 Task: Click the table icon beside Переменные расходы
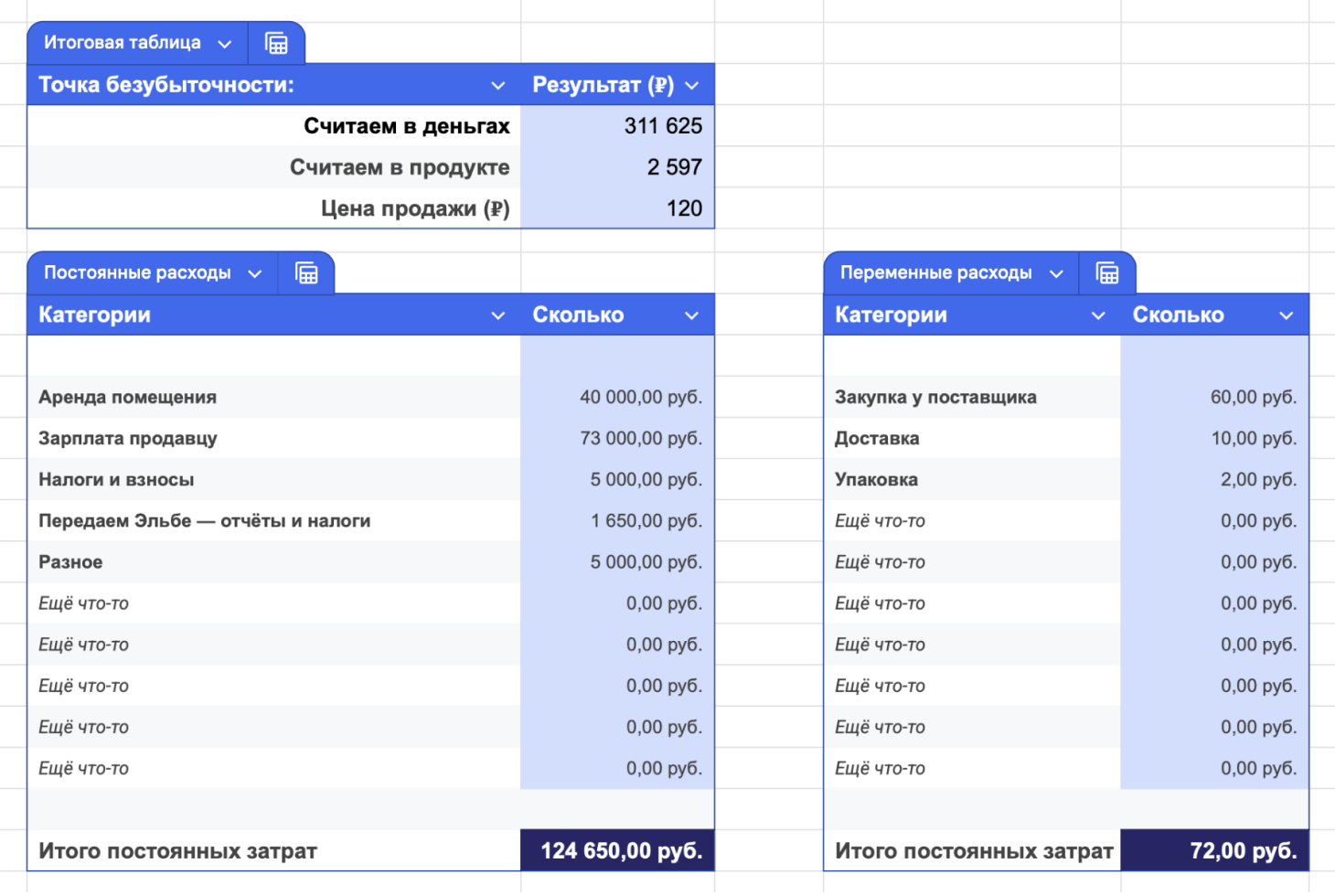[1107, 273]
